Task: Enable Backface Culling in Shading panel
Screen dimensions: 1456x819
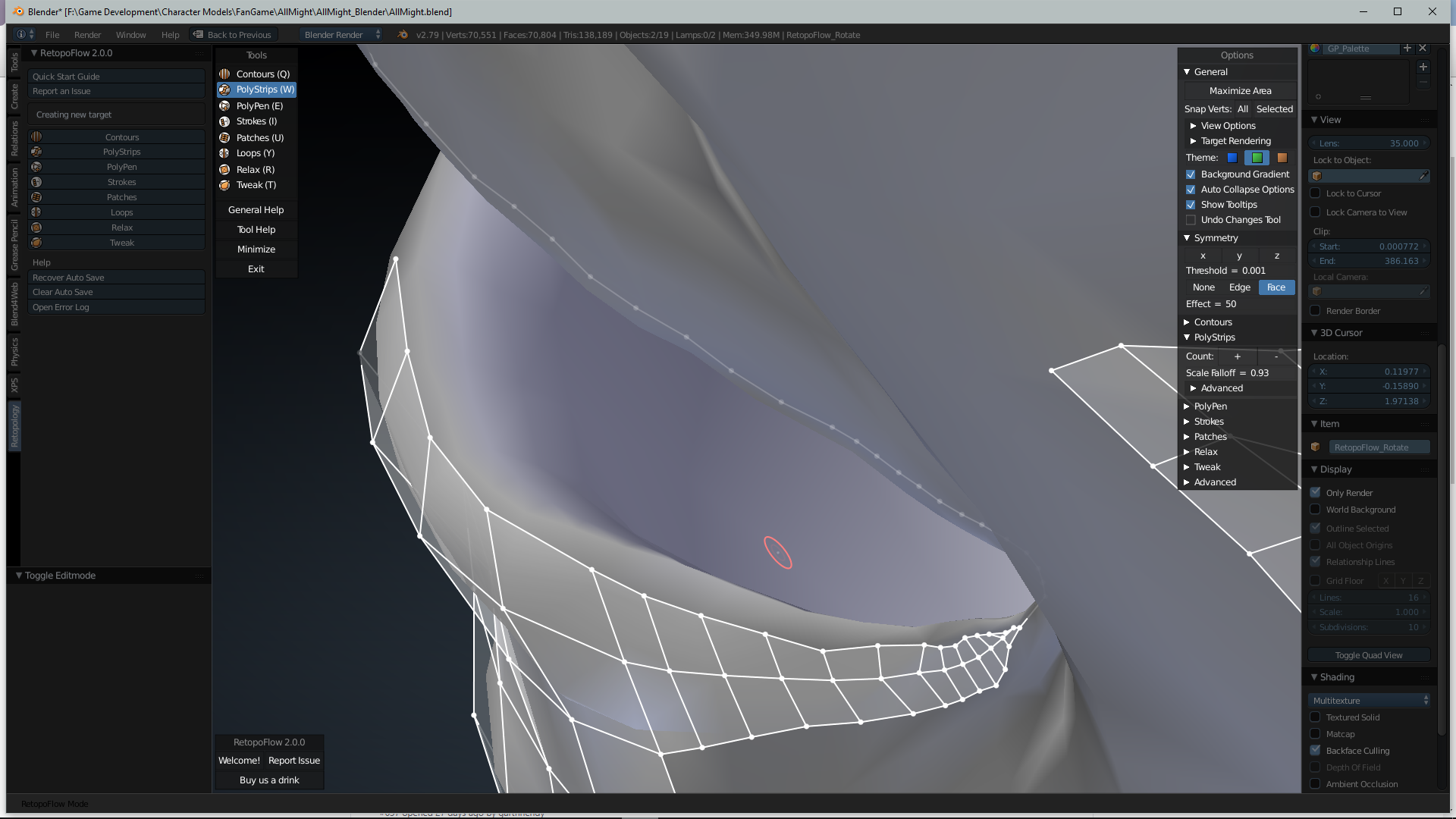Action: [1316, 750]
